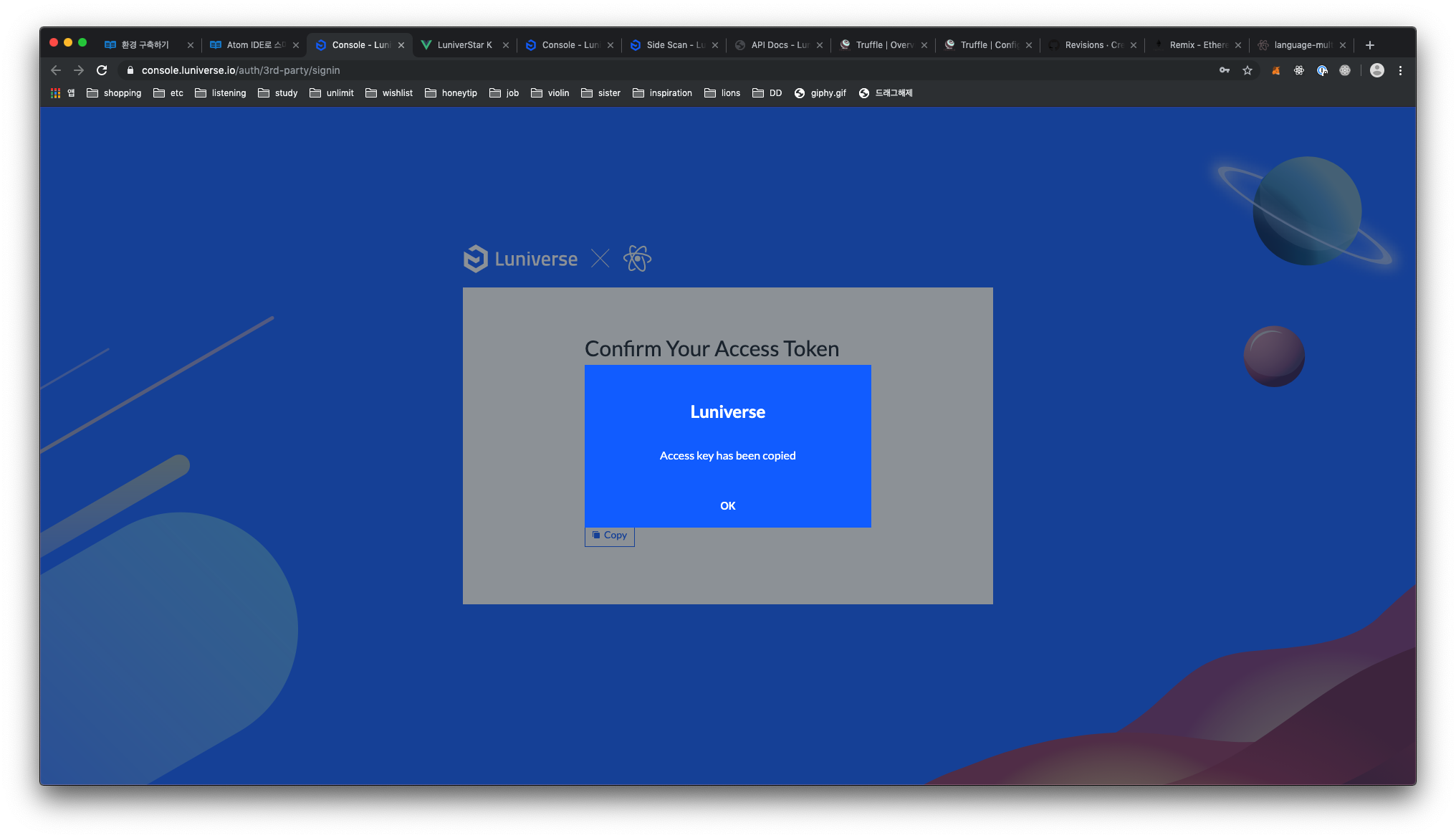Switch to the second Console - Luniverse tab
Screen dimensions: 1456x838
pos(569,45)
